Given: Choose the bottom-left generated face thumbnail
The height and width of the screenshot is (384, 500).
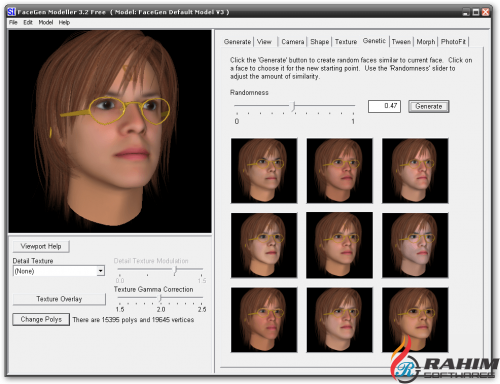Looking at the screenshot, I should click(264, 320).
